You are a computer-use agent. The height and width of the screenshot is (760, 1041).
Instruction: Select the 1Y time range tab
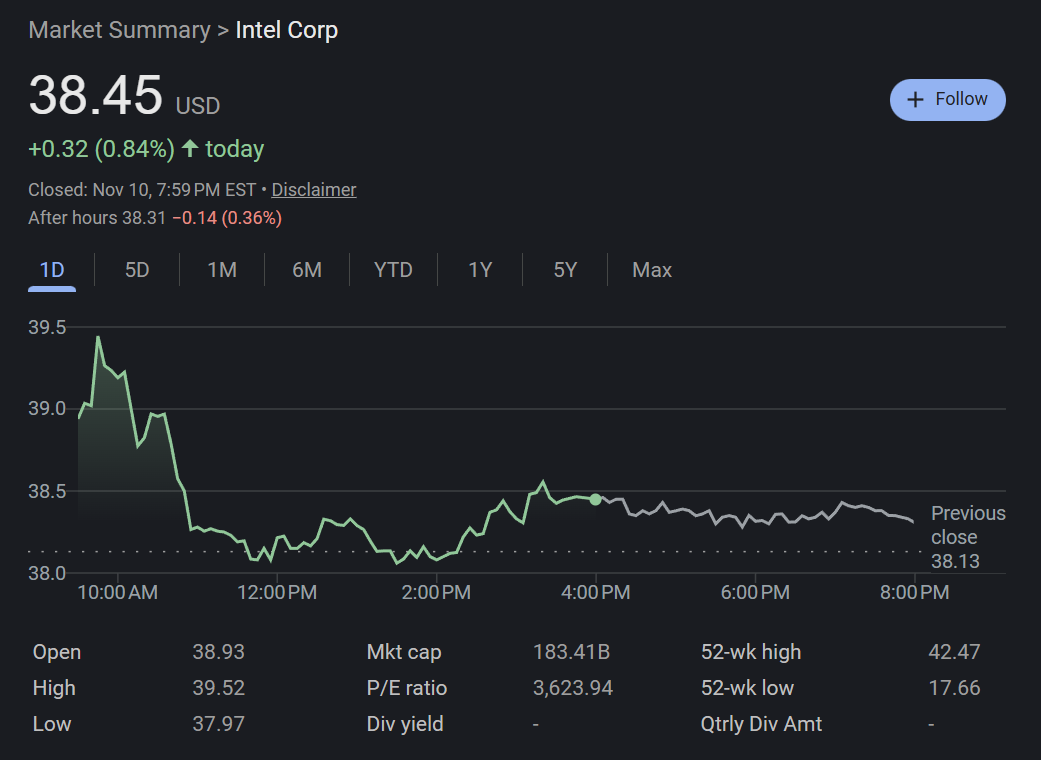[480, 270]
